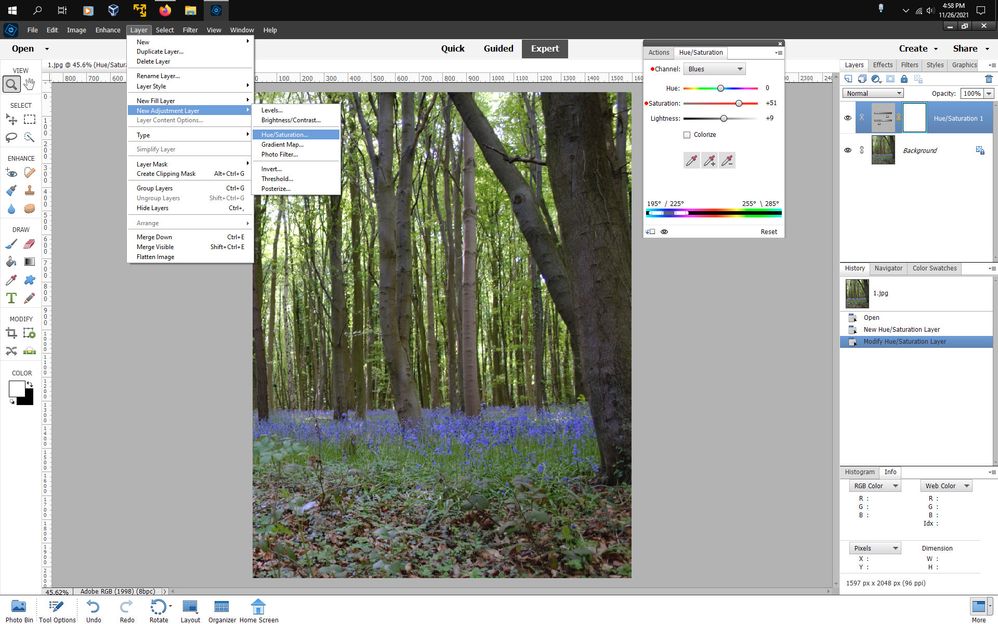Screen dimensions: 998x624
Task: Click Reset in the Hue/Saturation panel
Action: coord(768,232)
